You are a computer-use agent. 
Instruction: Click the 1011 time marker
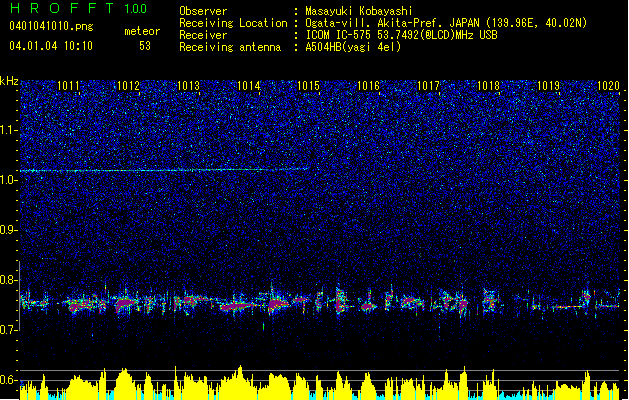tap(68, 86)
